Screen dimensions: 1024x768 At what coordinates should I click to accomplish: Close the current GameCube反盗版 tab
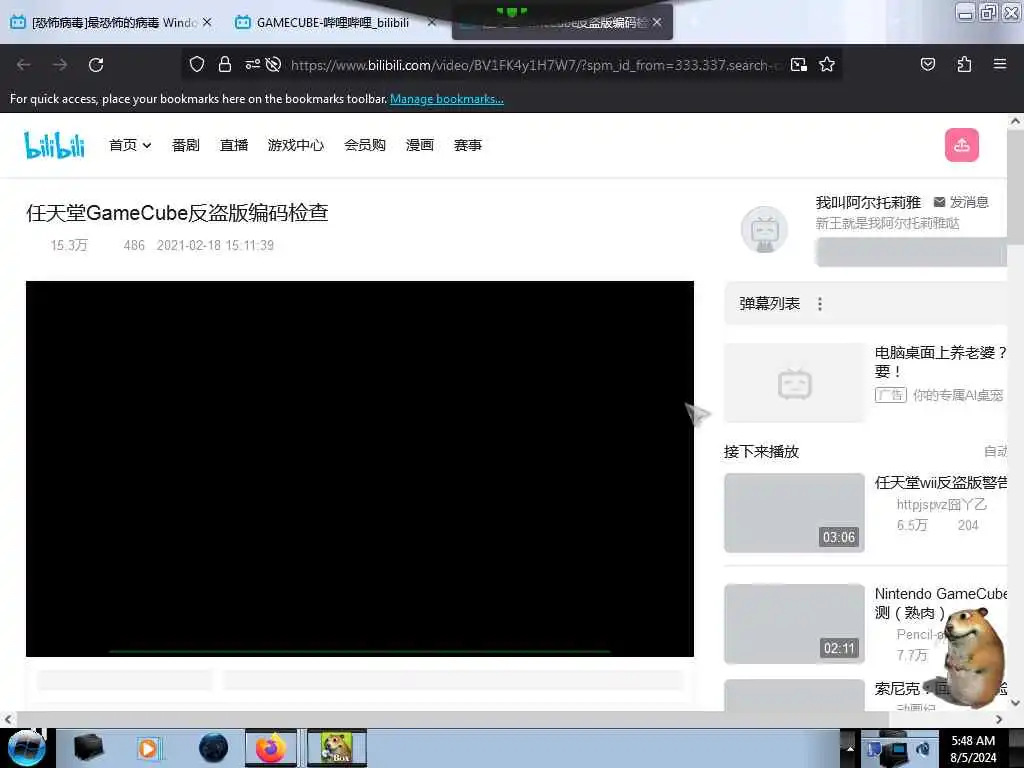657,22
